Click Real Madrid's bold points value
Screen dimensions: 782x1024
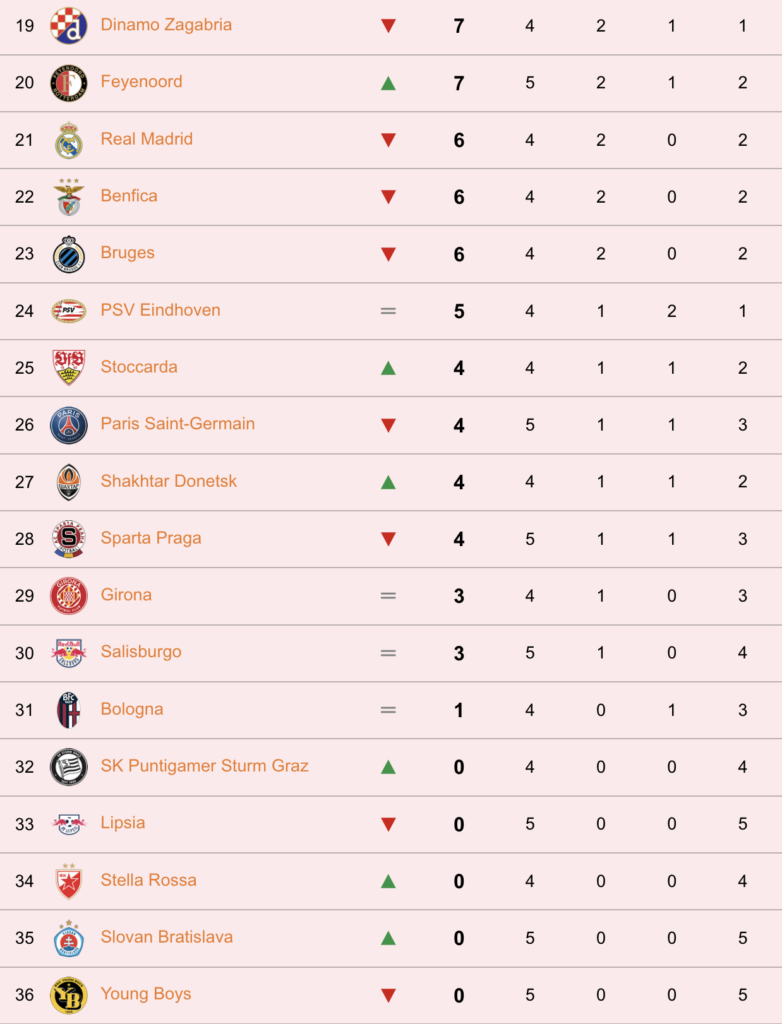459,140
